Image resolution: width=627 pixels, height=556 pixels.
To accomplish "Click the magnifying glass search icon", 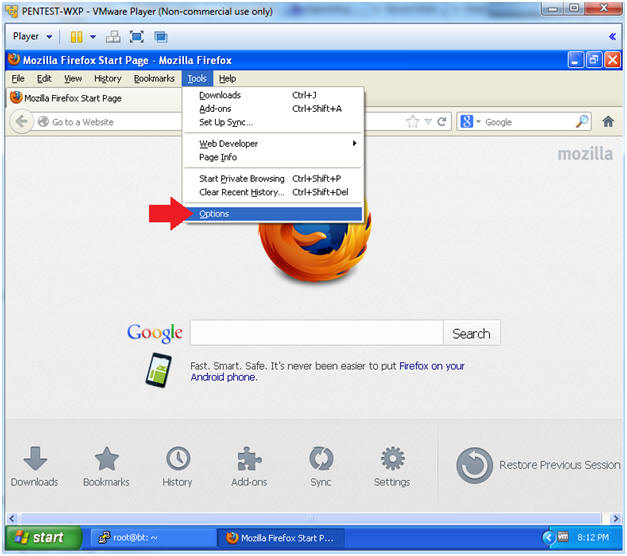I will [582, 122].
